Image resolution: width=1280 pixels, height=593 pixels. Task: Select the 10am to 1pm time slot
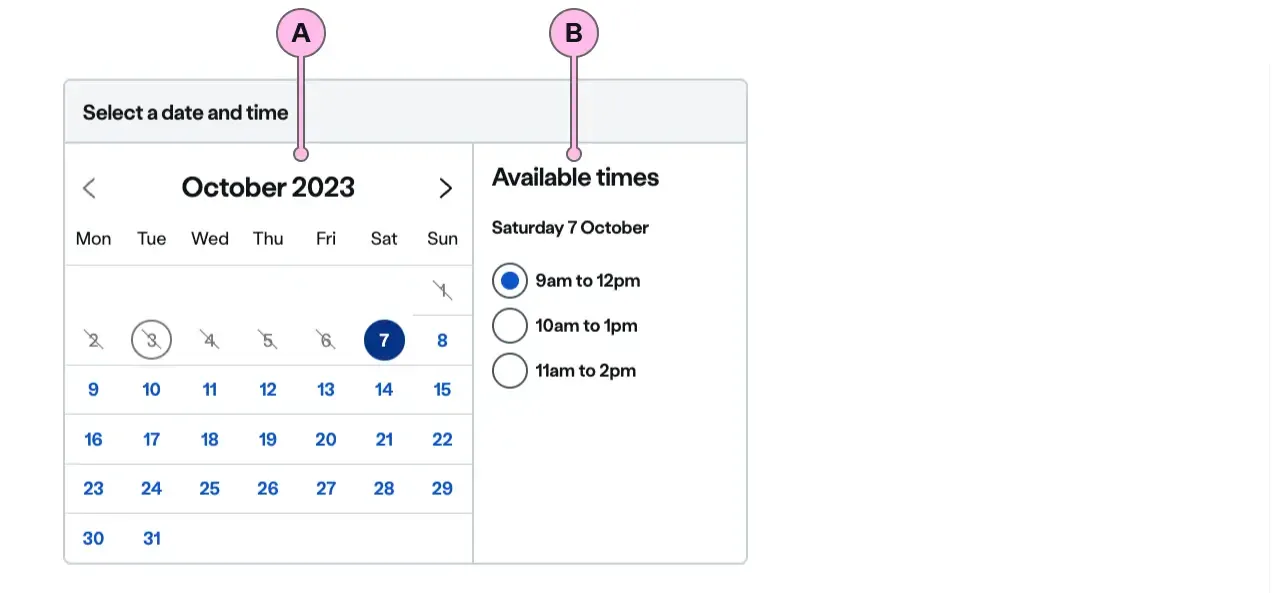pos(510,326)
